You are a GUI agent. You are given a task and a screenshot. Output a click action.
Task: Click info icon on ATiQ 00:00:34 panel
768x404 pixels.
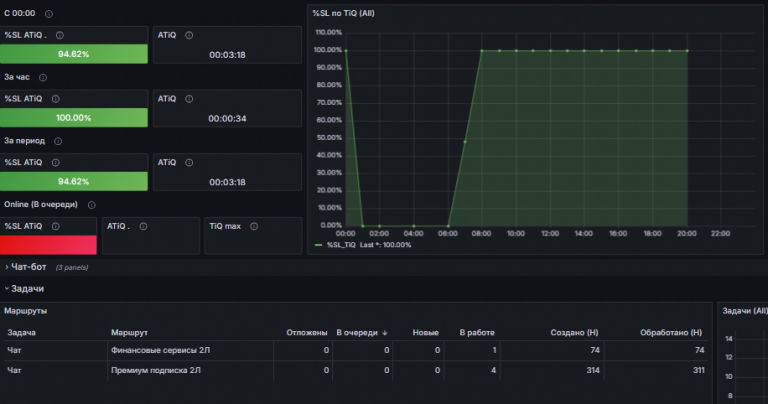point(189,99)
